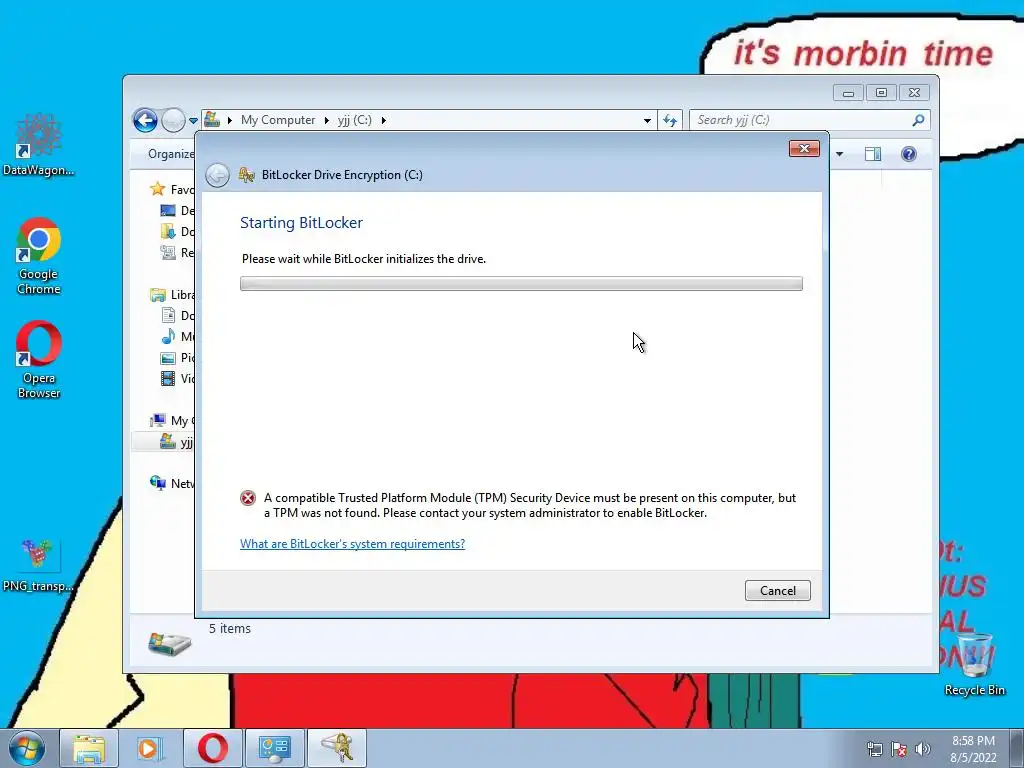Select My Computer in the navigation pane
This screenshot has width=1024, height=768.
(x=172, y=421)
